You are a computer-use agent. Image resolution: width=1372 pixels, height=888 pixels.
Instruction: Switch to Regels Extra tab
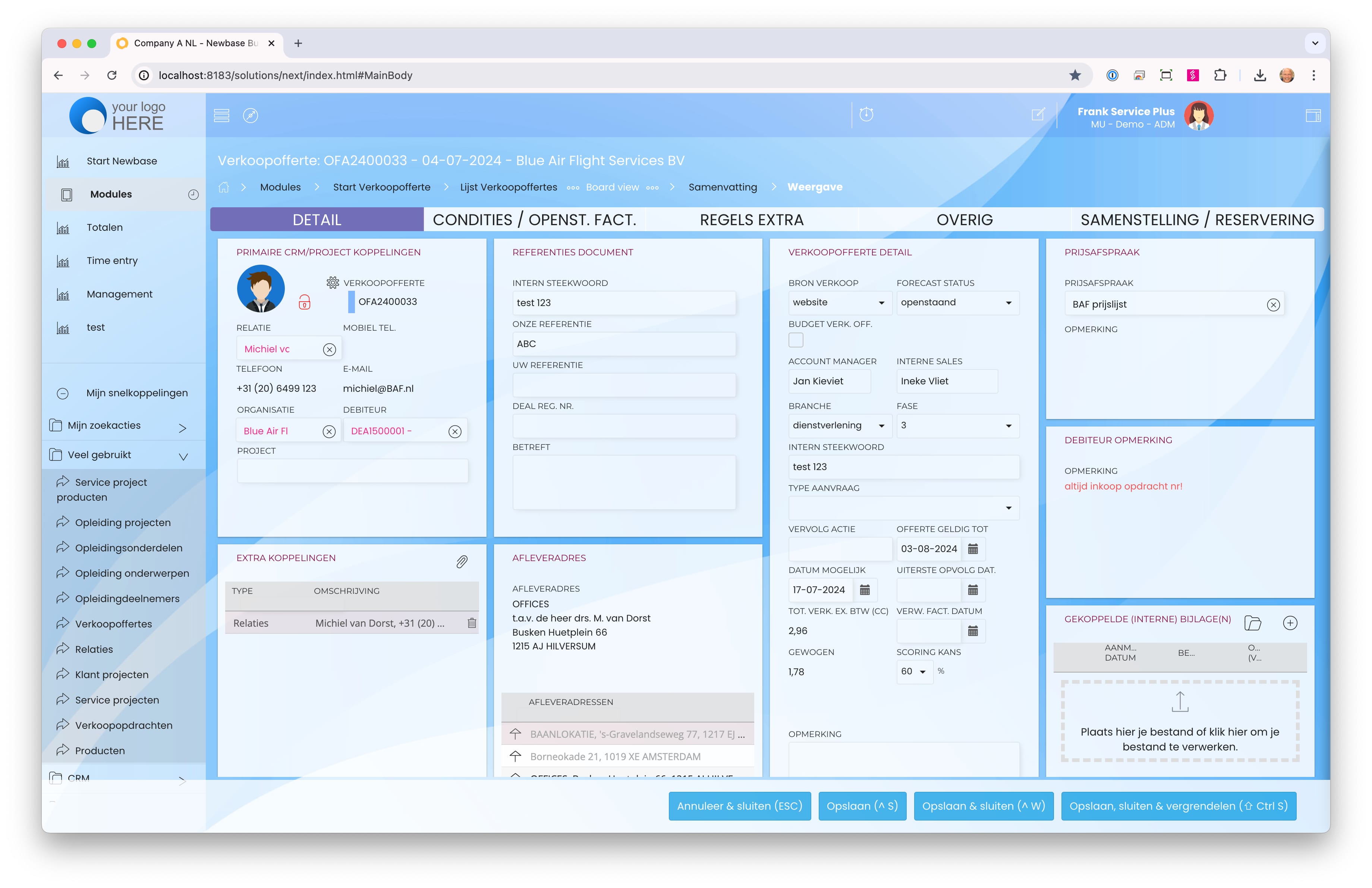click(x=751, y=220)
